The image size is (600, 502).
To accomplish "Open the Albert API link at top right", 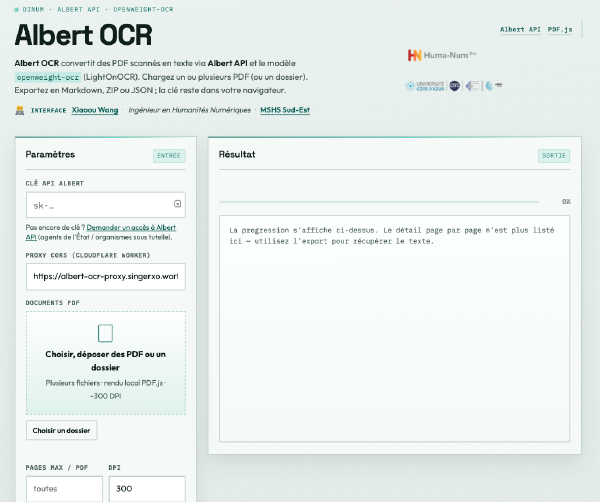I will (x=520, y=29).
